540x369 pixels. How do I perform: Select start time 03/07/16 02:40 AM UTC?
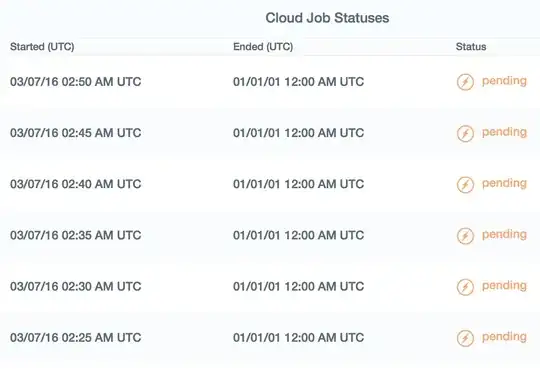click(75, 184)
